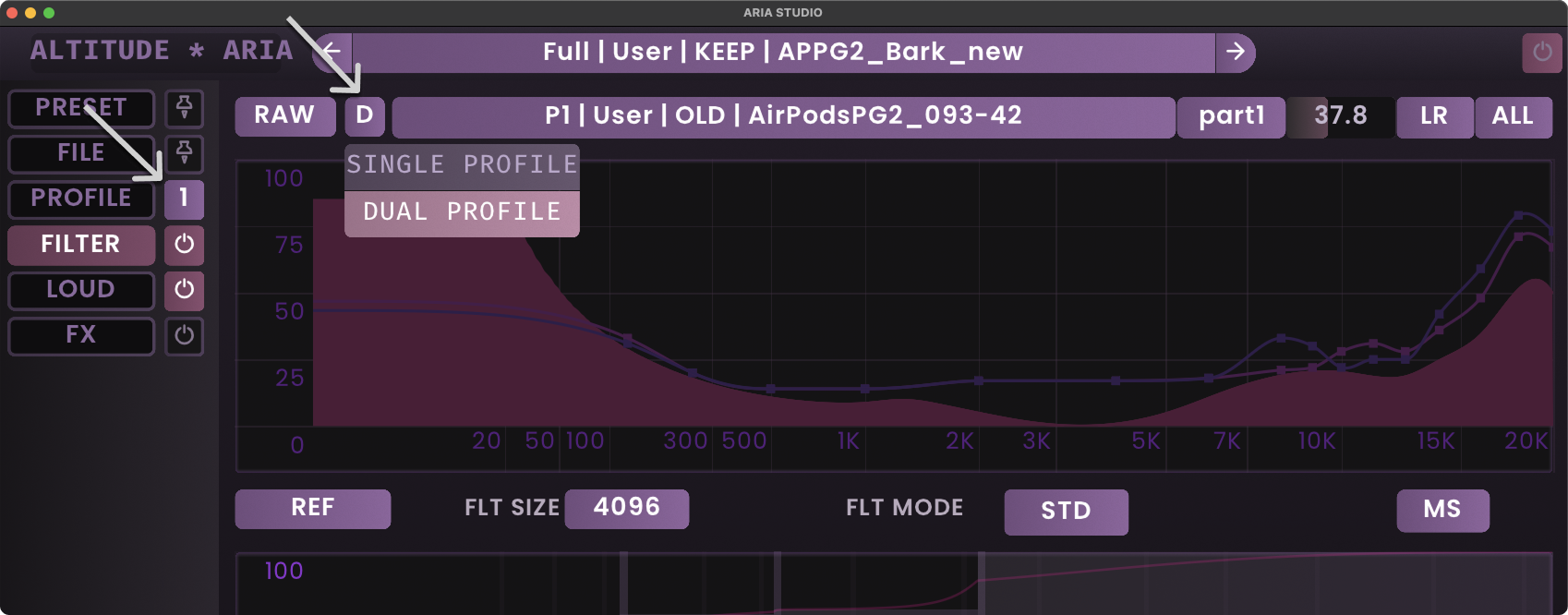Toggle the FILTER power button
The height and width of the screenshot is (615, 1568).
point(184,245)
